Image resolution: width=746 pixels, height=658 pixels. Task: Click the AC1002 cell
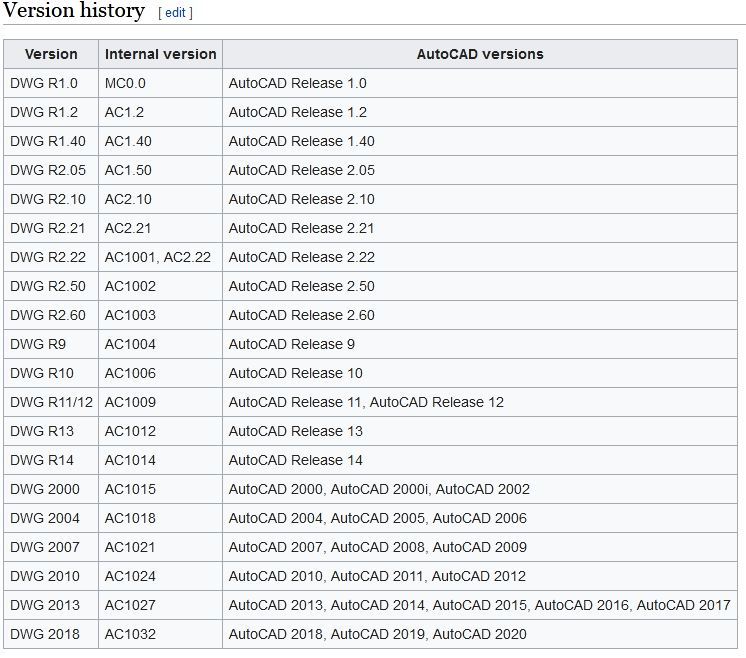(160, 286)
